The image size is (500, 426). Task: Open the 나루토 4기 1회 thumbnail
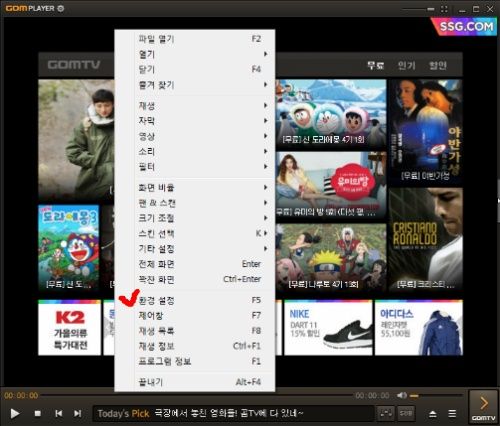coord(331,257)
